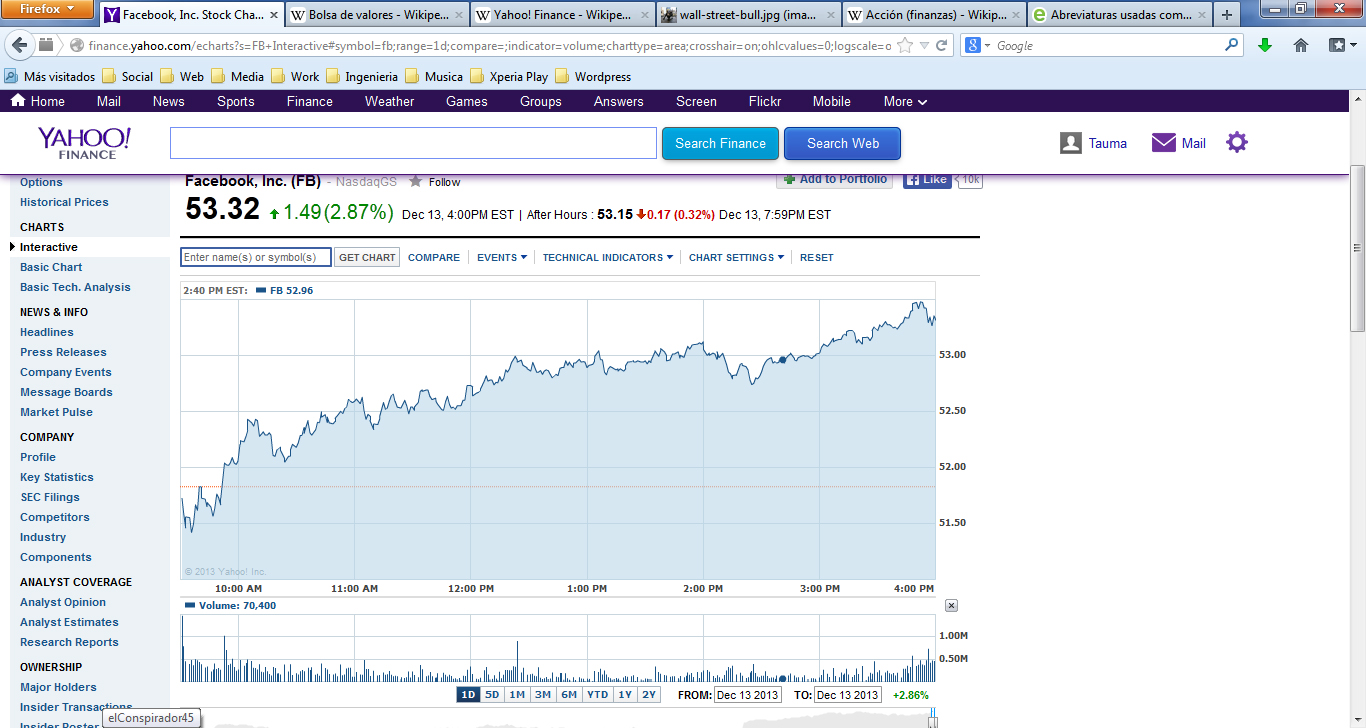
Task: Click the Follow star icon
Action: point(415,181)
